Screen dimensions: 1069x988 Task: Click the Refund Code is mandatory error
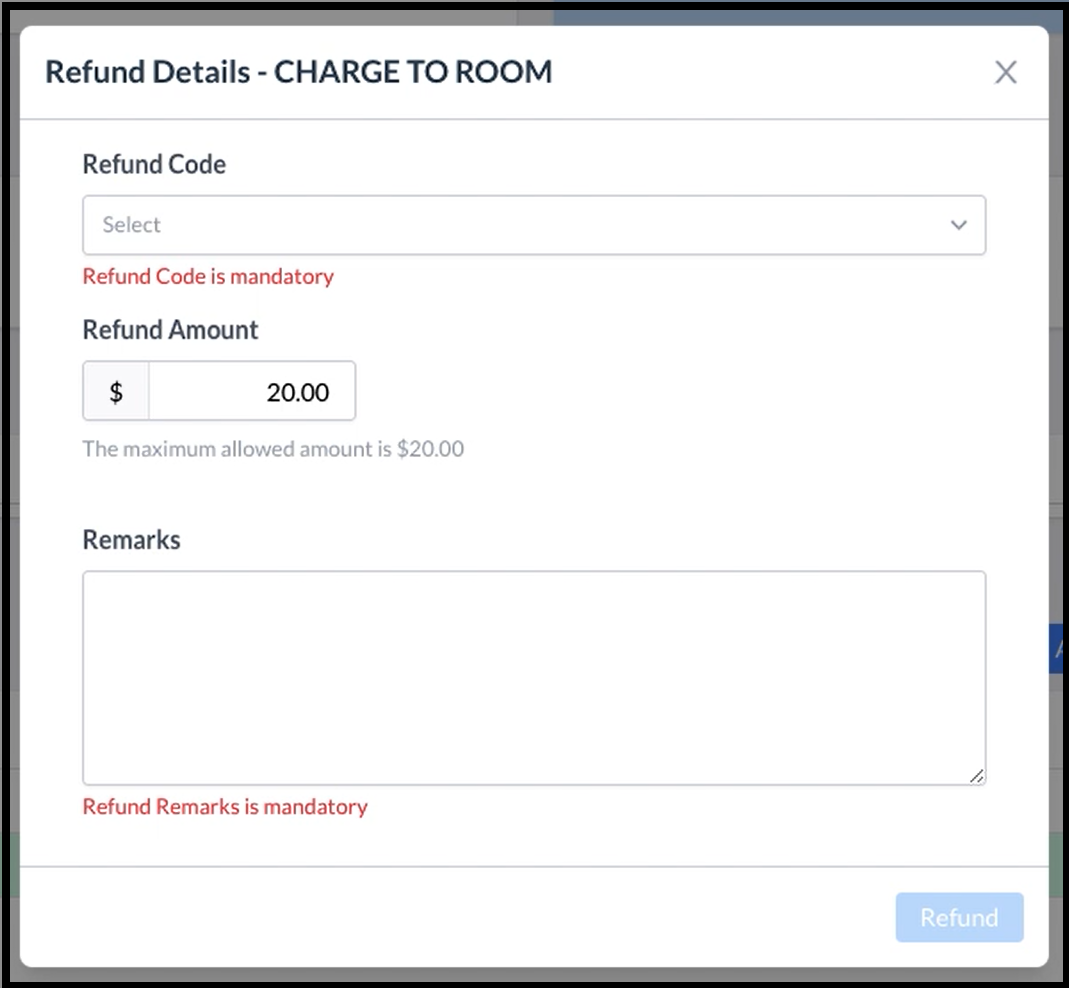click(207, 276)
